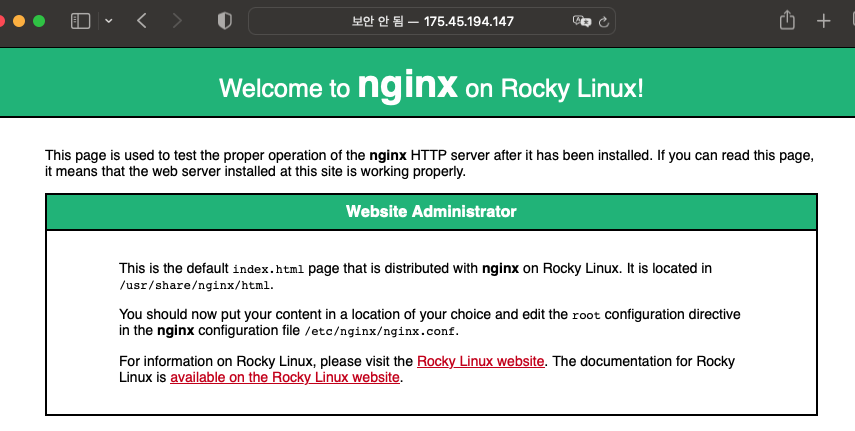Click the 'Website Administrator' header
Screen dimensions: 855x431
point(431,211)
